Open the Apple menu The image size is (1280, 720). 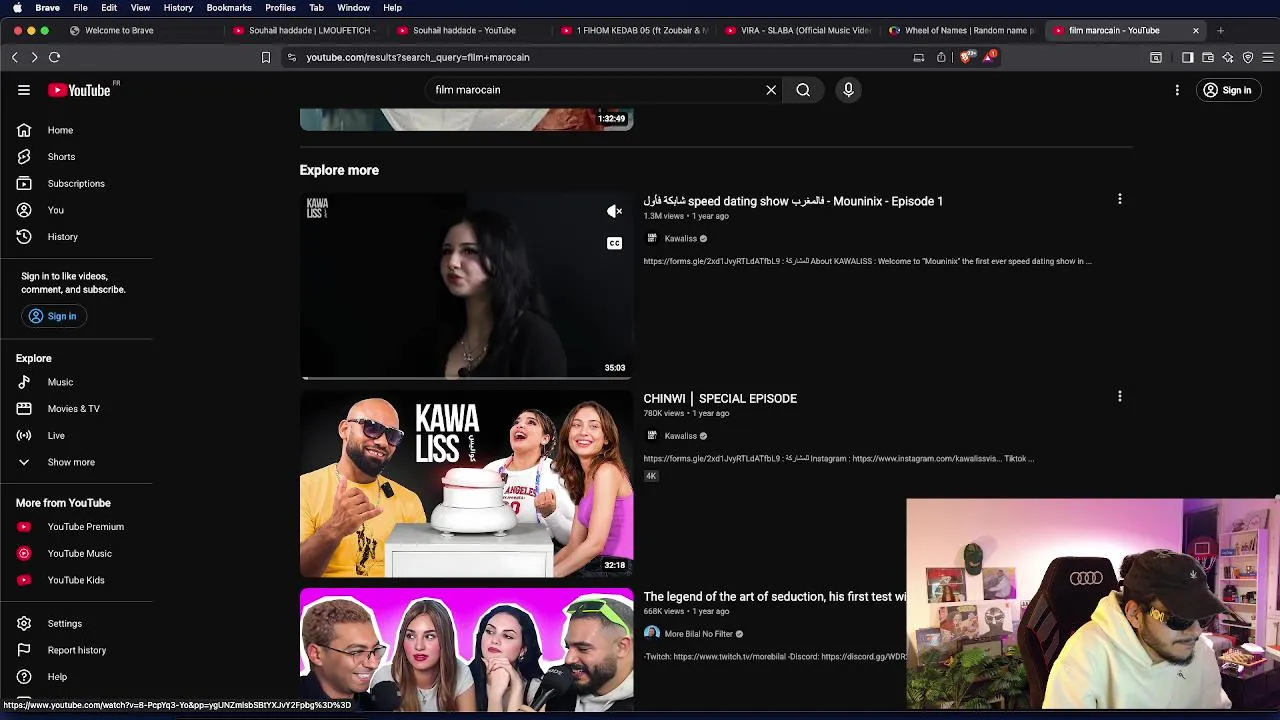17,8
